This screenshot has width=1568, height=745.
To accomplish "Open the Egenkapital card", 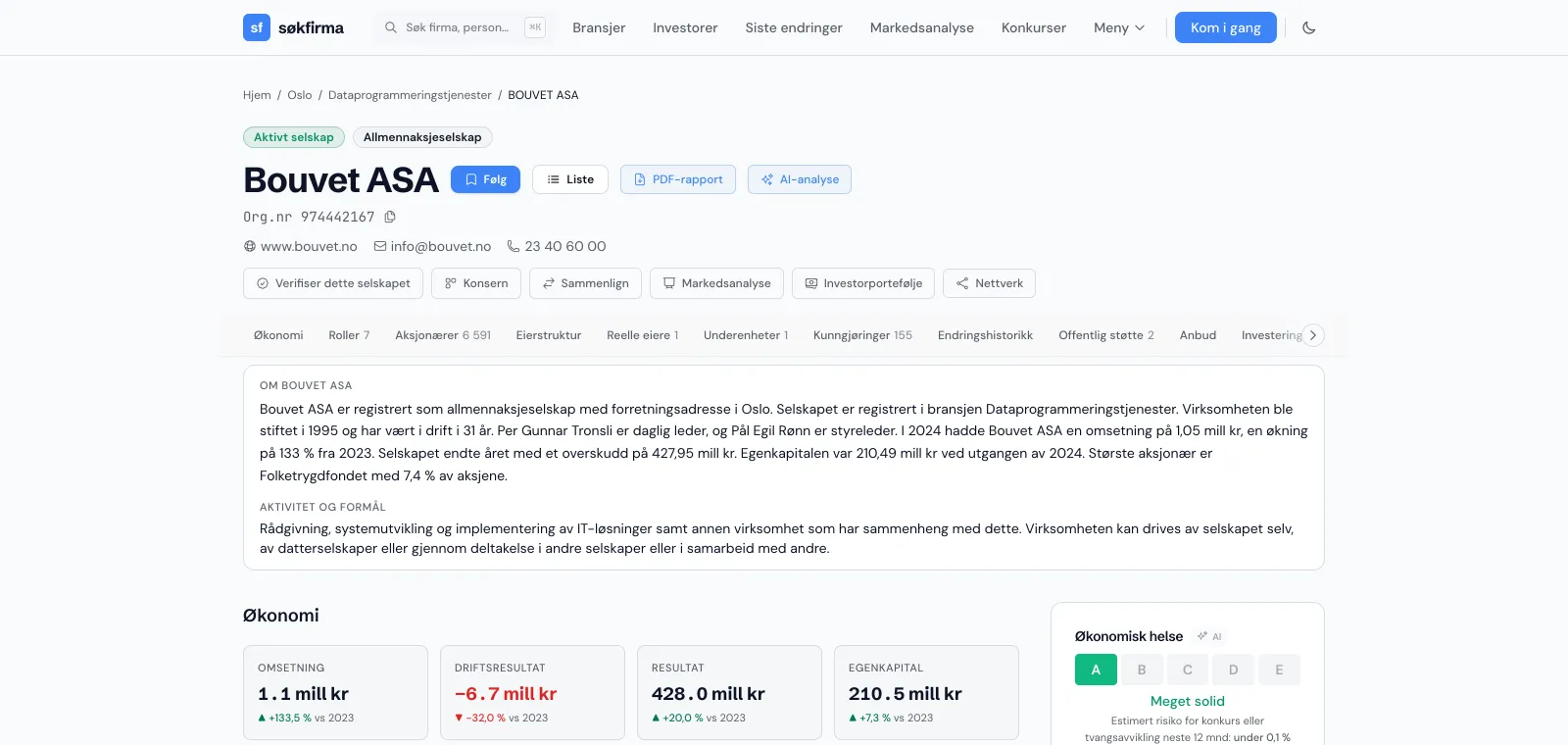I will (926, 692).
